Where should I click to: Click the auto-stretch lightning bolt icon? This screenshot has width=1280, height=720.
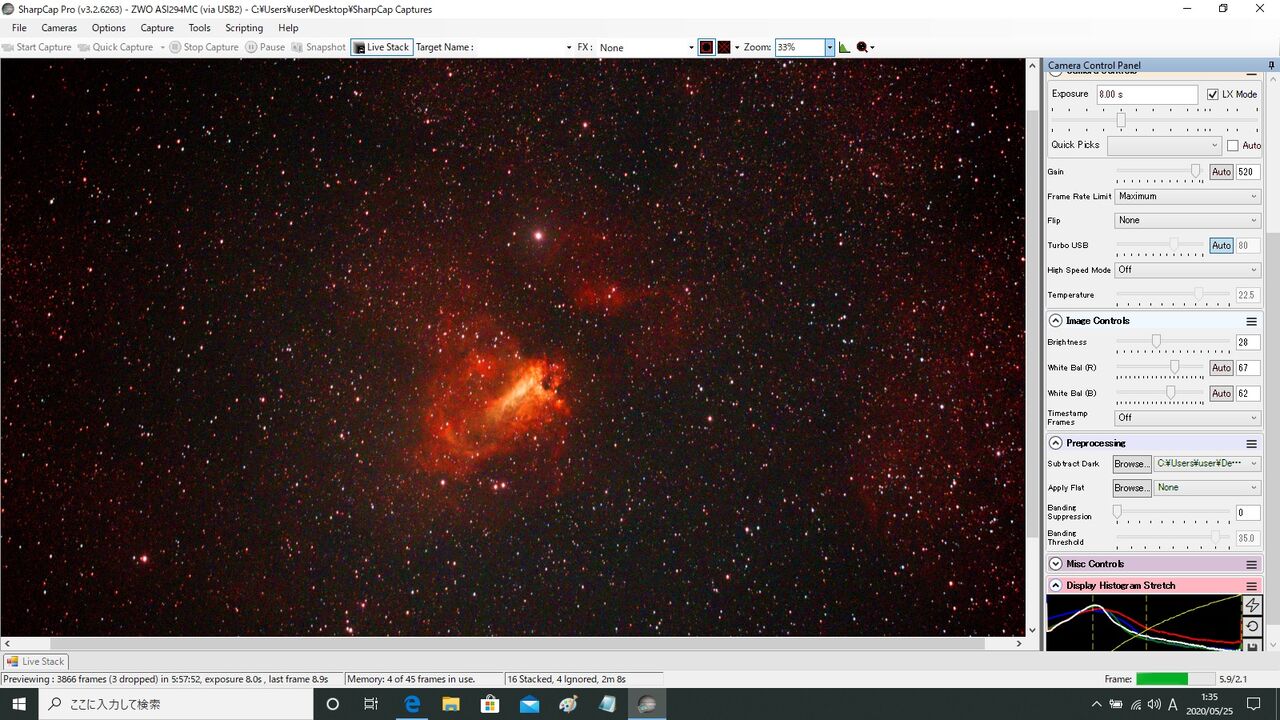(1252, 606)
